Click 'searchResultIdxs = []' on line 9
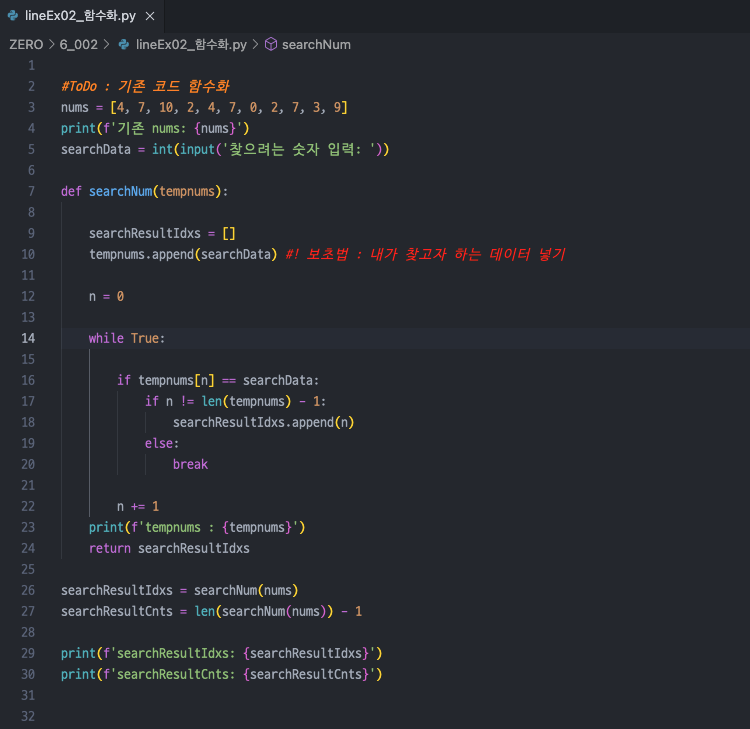Viewport: 750px width, 729px height. (x=162, y=233)
